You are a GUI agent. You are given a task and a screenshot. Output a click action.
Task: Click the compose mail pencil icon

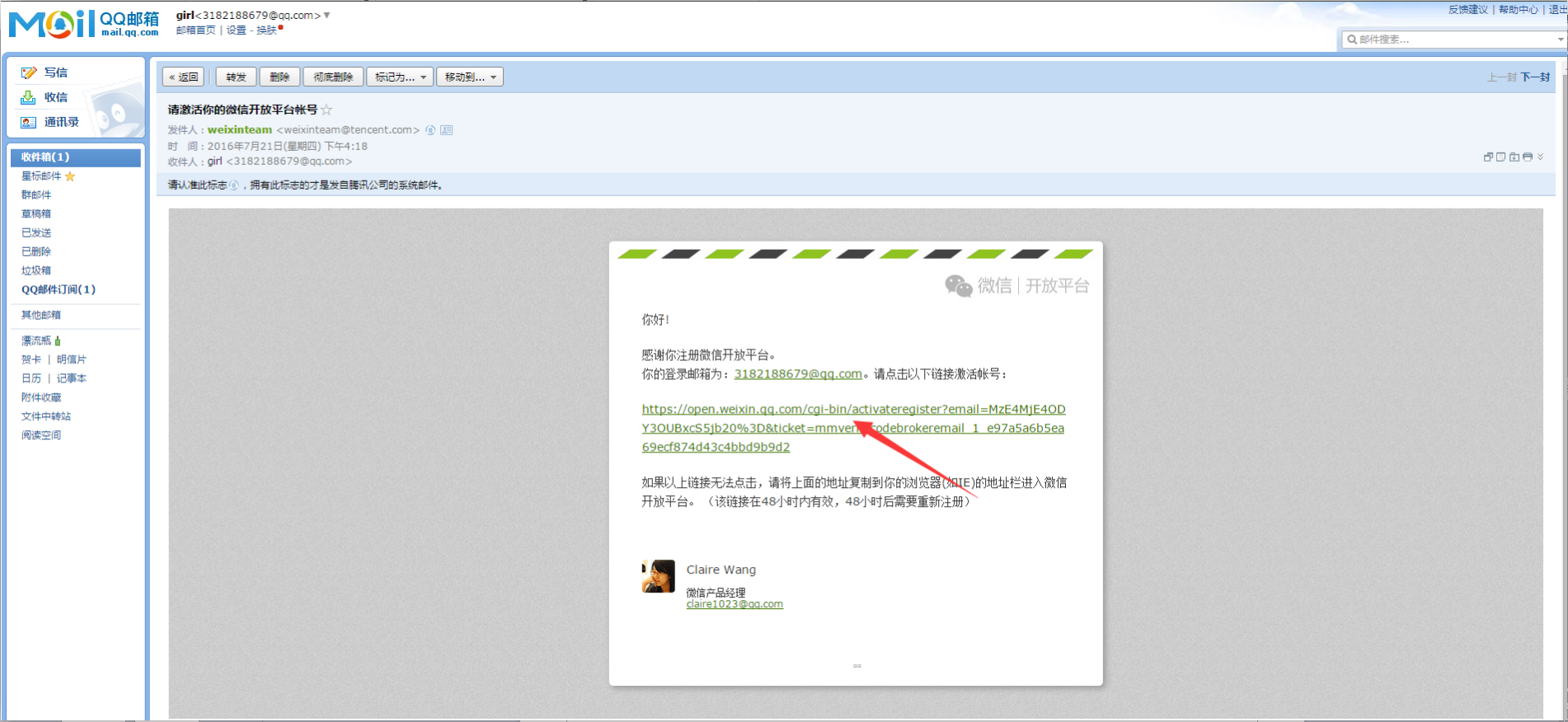(29, 73)
